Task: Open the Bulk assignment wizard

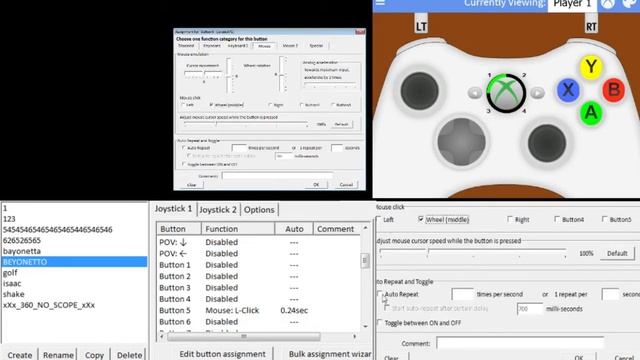Action: tap(330, 353)
